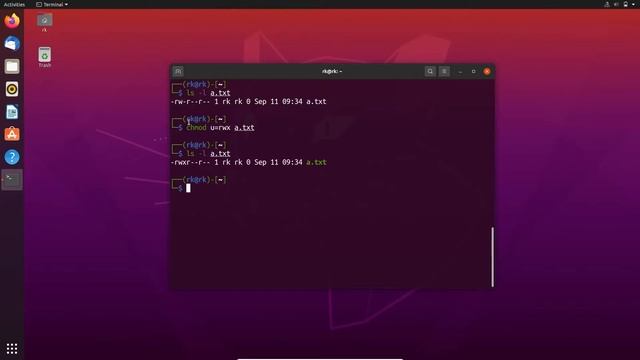Show Applications grid button

12,348
